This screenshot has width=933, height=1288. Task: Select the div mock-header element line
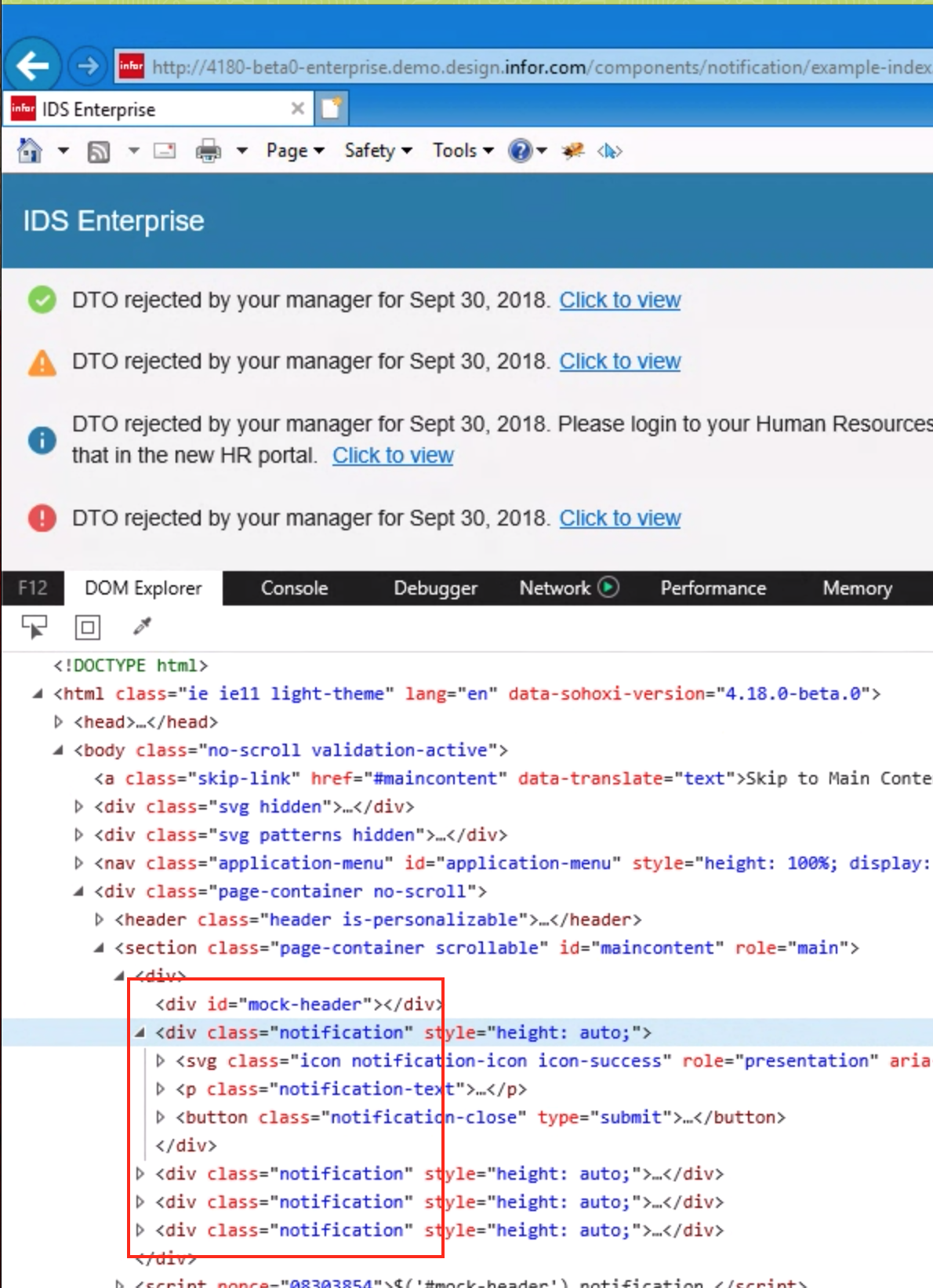point(299,1004)
